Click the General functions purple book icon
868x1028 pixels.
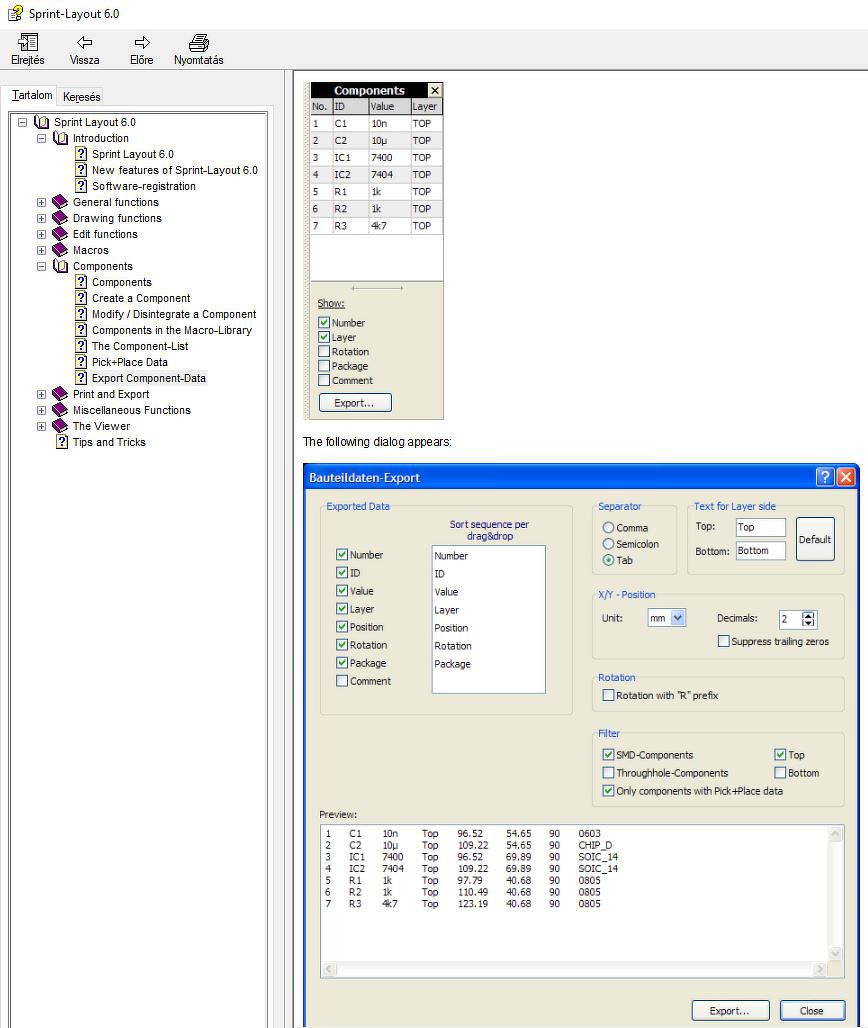(60, 202)
